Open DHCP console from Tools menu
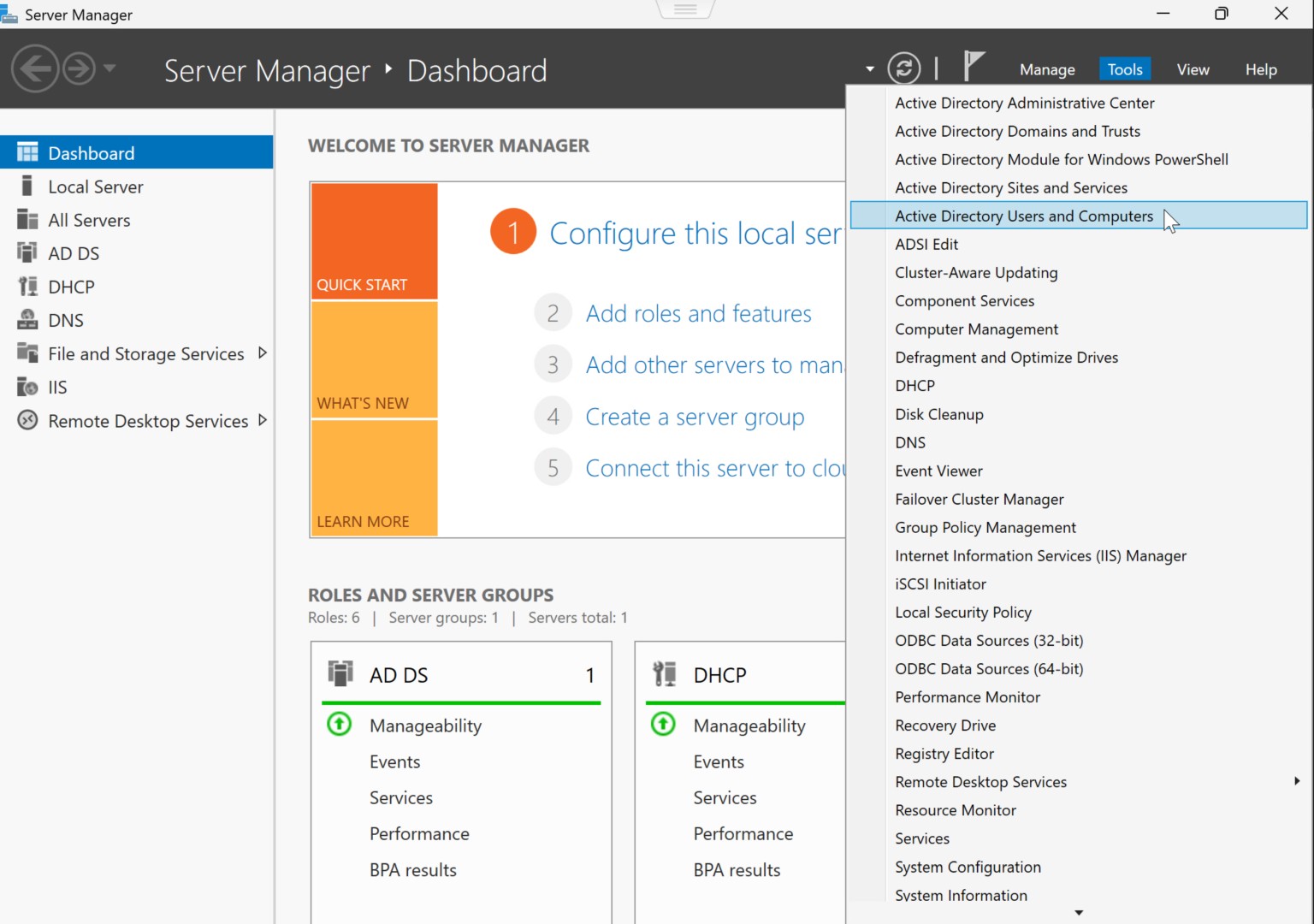 click(1079, 385)
